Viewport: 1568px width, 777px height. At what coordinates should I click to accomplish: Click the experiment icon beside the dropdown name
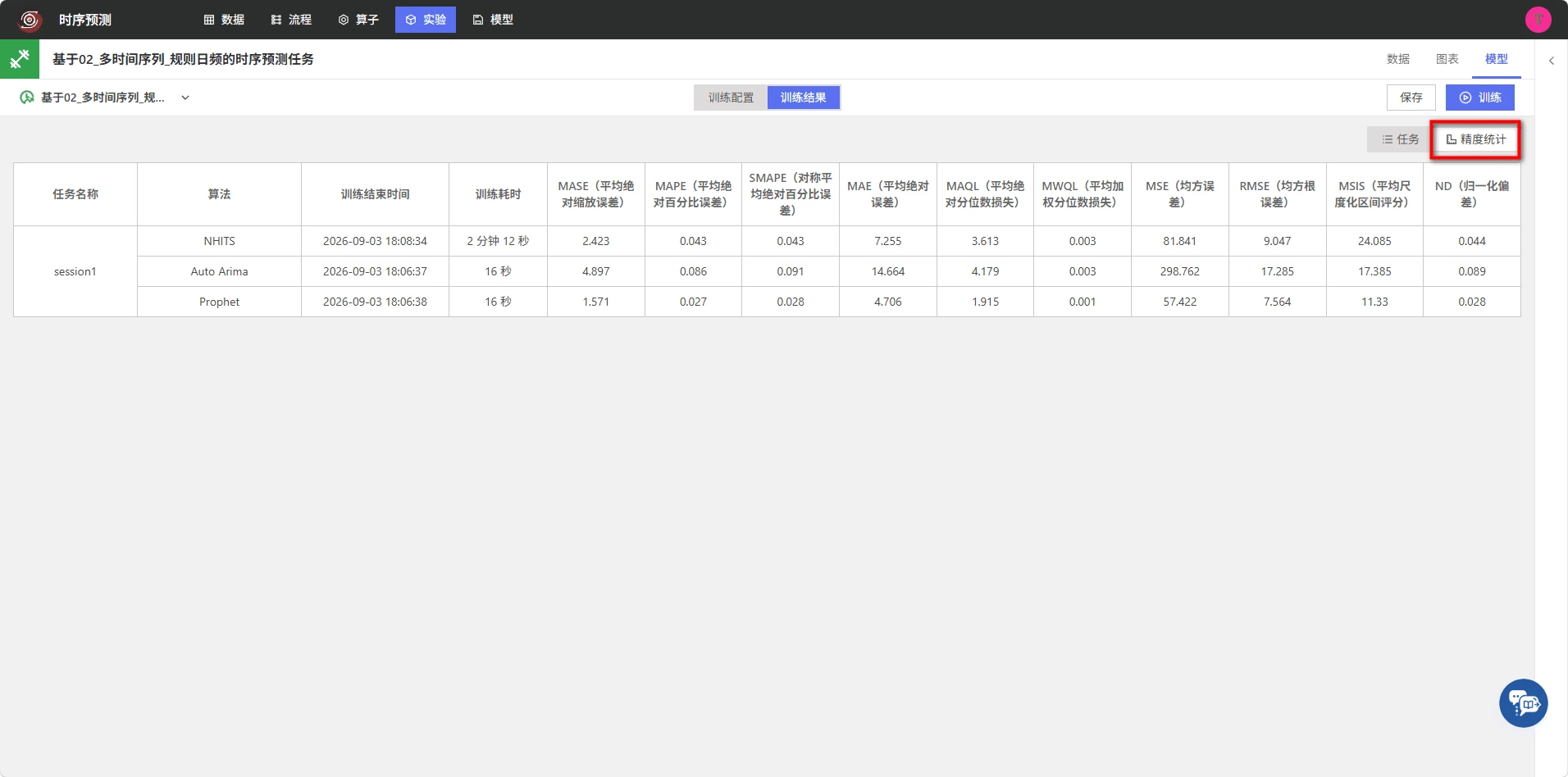(27, 98)
